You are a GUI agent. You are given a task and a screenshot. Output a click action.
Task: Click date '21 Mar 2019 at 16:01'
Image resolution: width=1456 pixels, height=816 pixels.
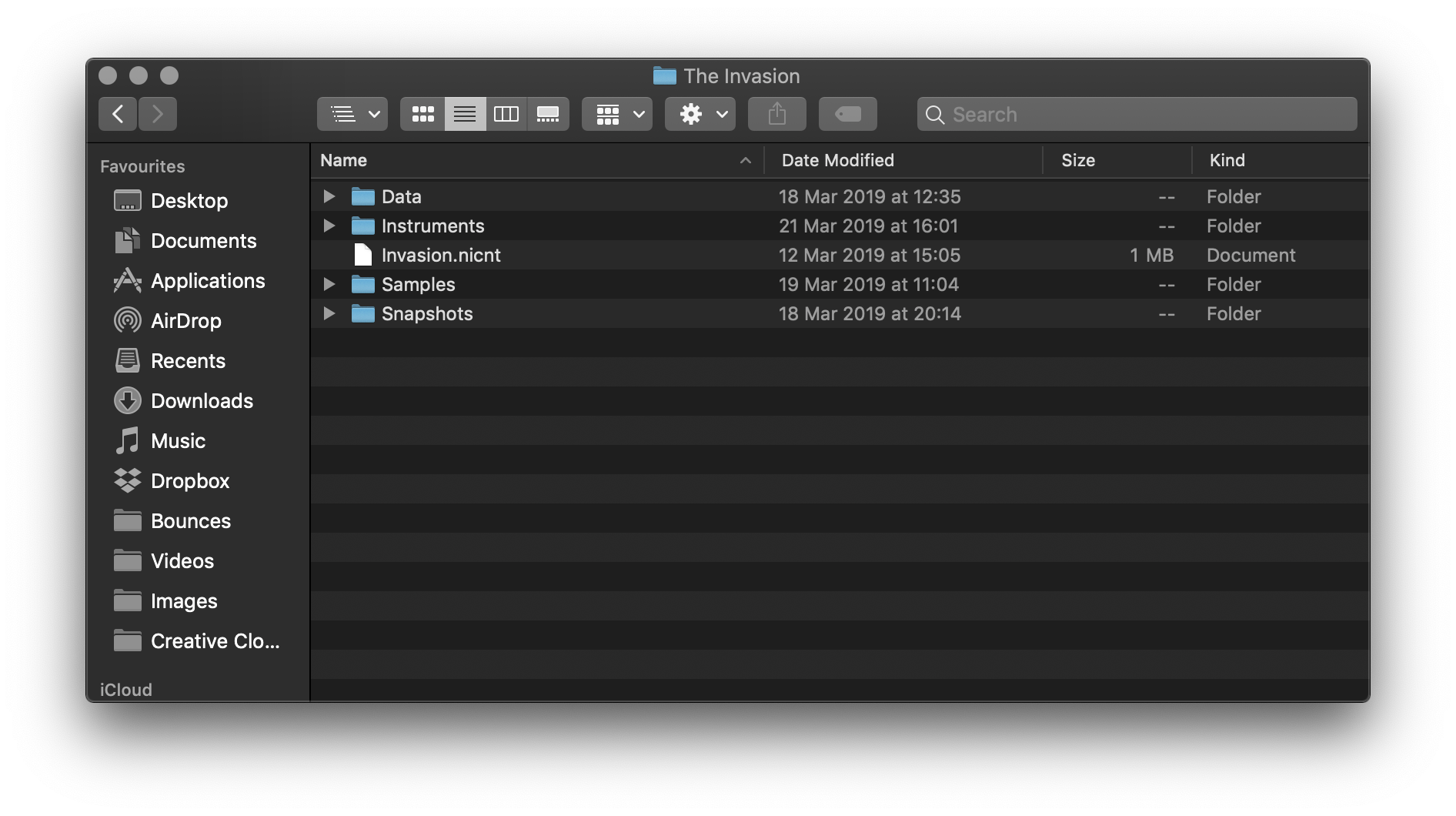pos(868,226)
